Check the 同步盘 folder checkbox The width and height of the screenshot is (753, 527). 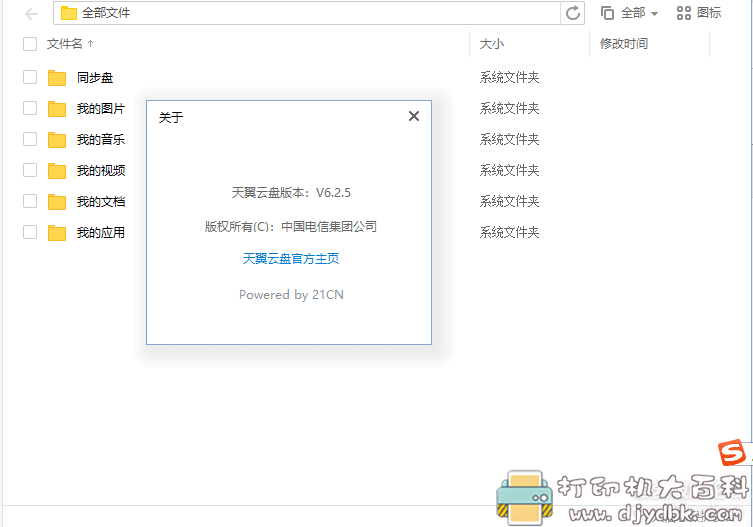(30, 77)
